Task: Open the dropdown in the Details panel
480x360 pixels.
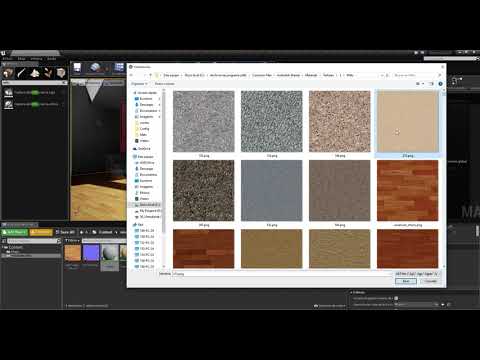Action: pyautogui.click(x=416, y=304)
